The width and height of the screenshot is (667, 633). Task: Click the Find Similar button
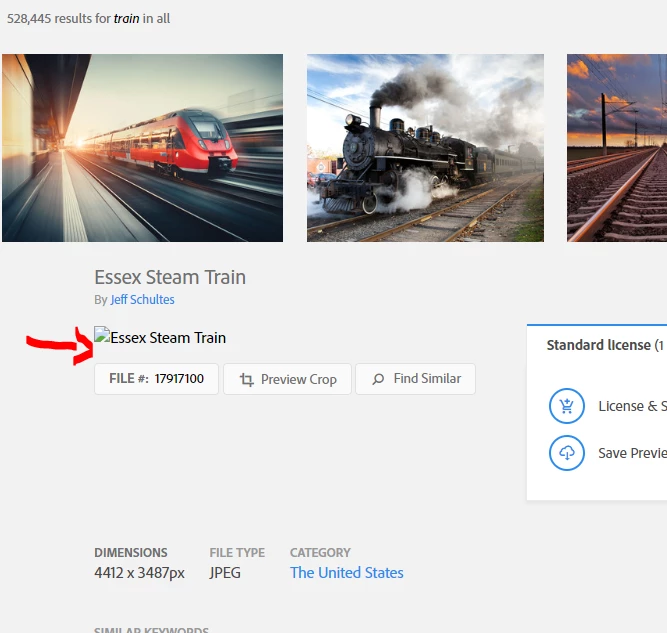point(416,379)
